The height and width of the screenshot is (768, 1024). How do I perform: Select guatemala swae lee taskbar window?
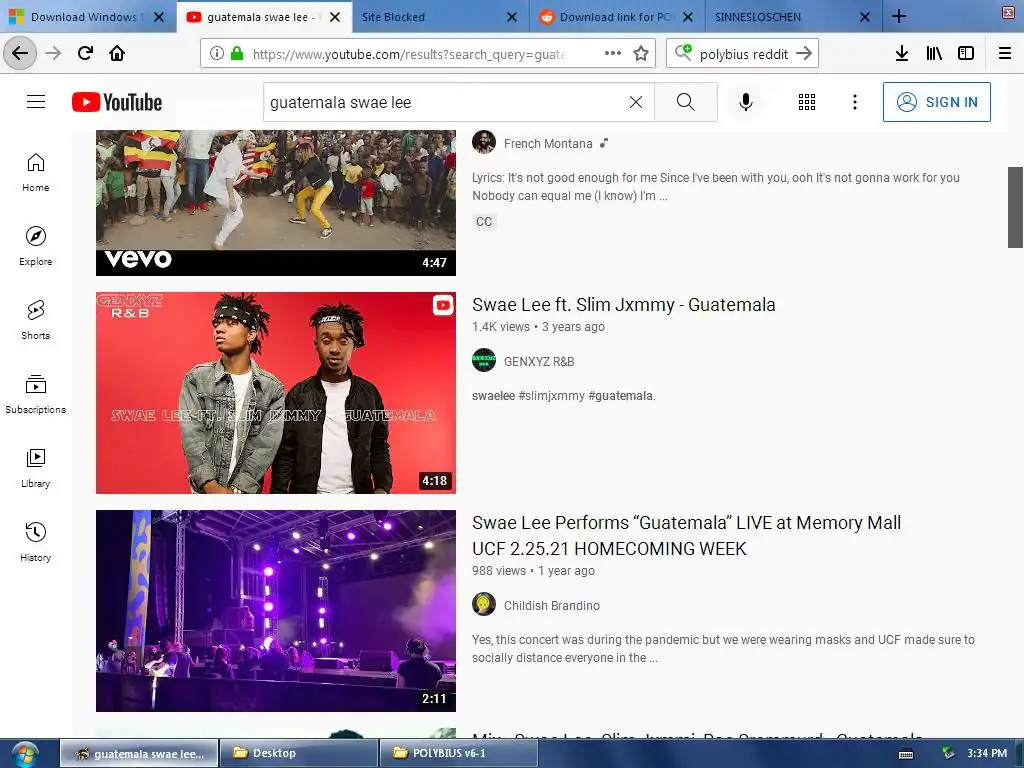point(139,753)
